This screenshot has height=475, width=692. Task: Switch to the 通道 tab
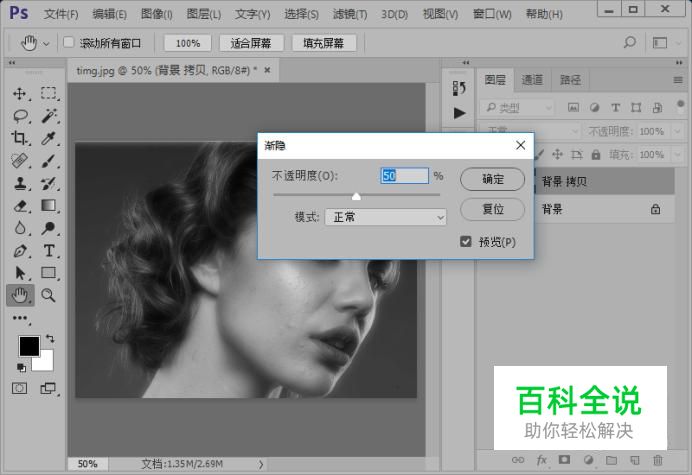pyautogui.click(x=532, y=79)
